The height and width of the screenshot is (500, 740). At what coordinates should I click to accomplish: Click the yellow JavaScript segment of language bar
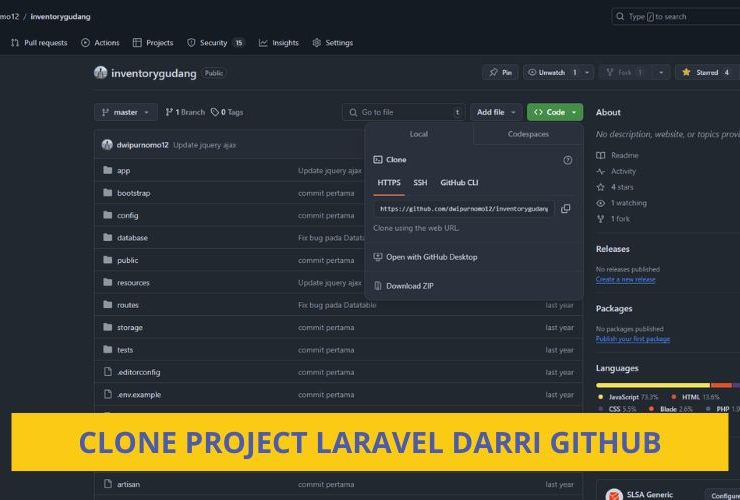click(x=653, y=385)
